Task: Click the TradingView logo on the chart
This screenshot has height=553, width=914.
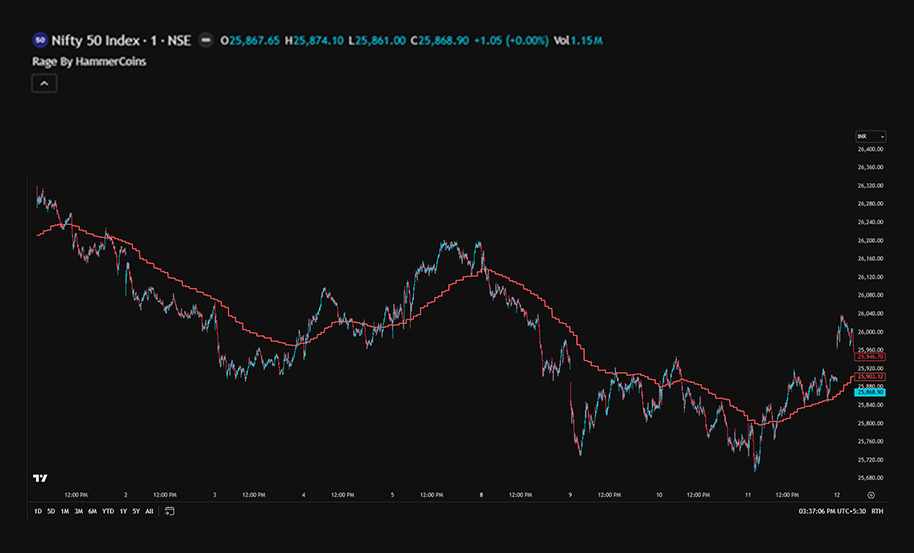Action: pos(41,478)
